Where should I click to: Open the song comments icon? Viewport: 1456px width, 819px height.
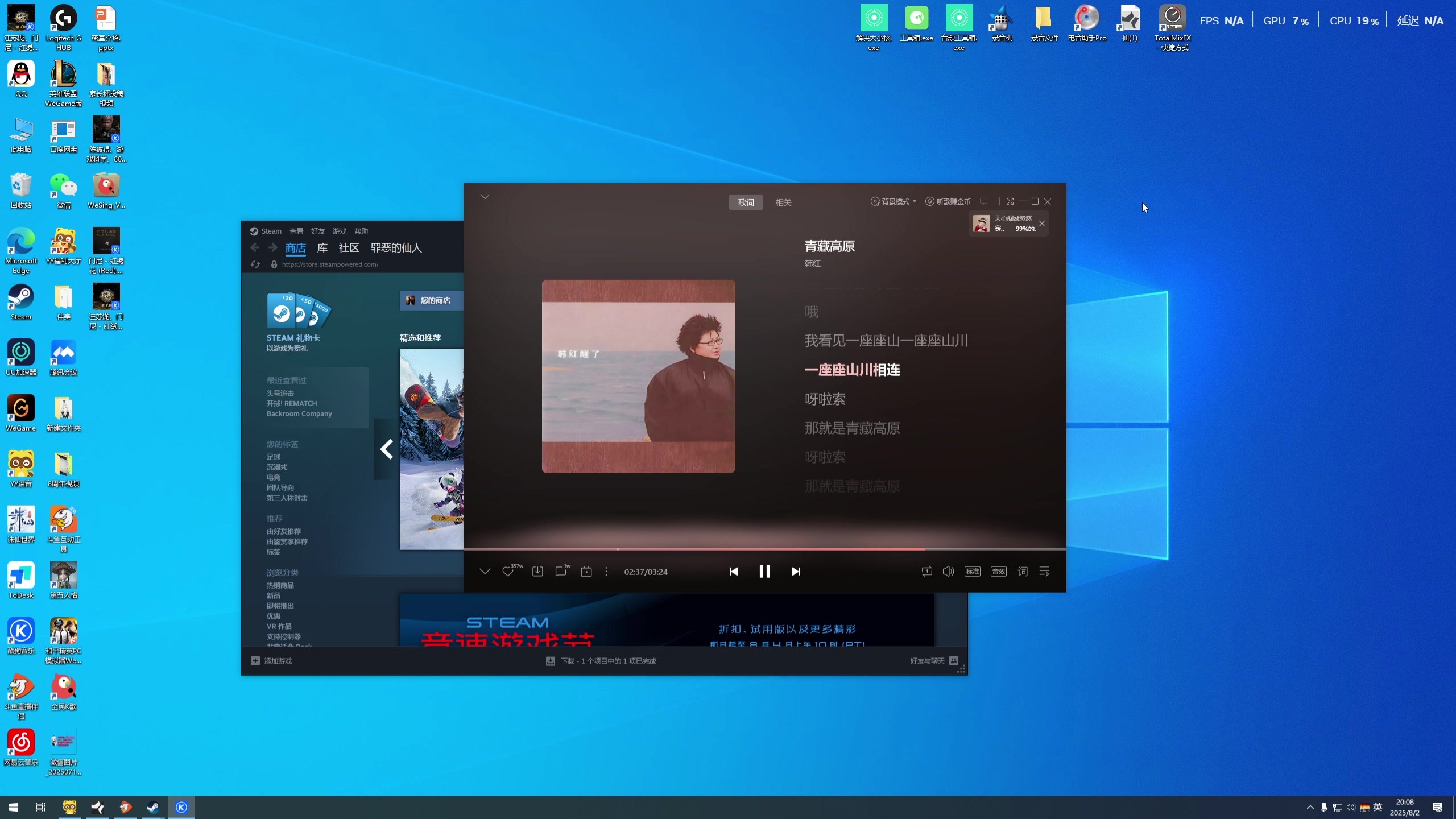(562, 570)
